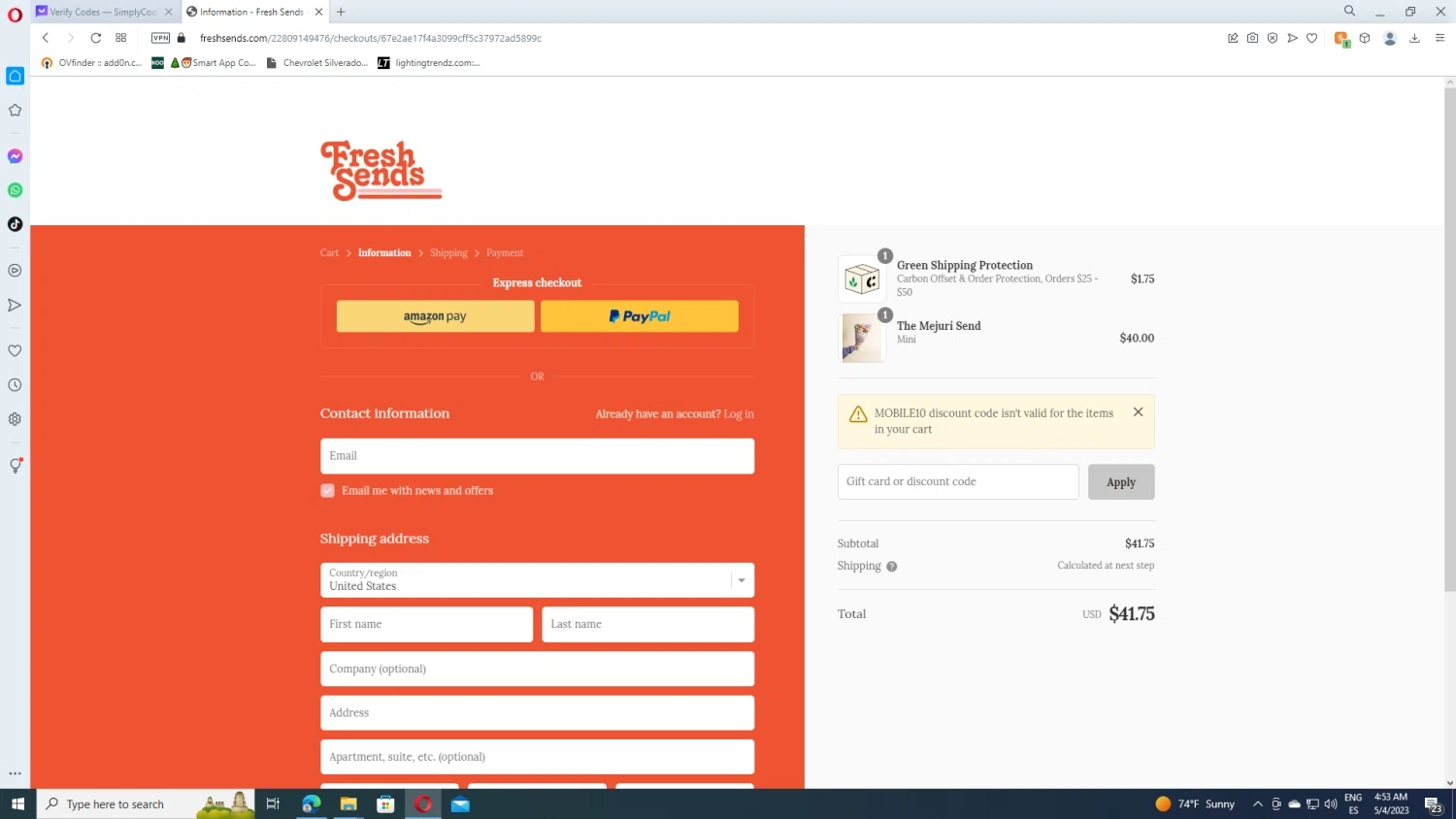Viewport: 1456px width, 819px height.
Task: Open Settings gear in sidebar
Action: [x=15, y=419]
